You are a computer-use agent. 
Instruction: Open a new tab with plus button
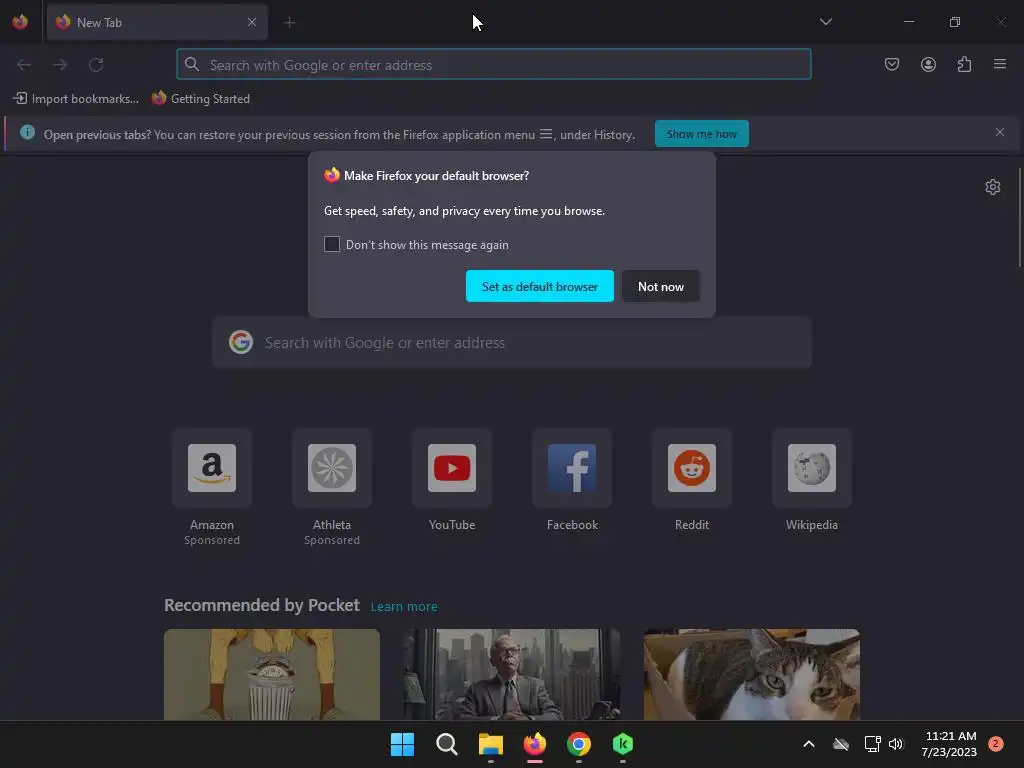click(290, 23)
